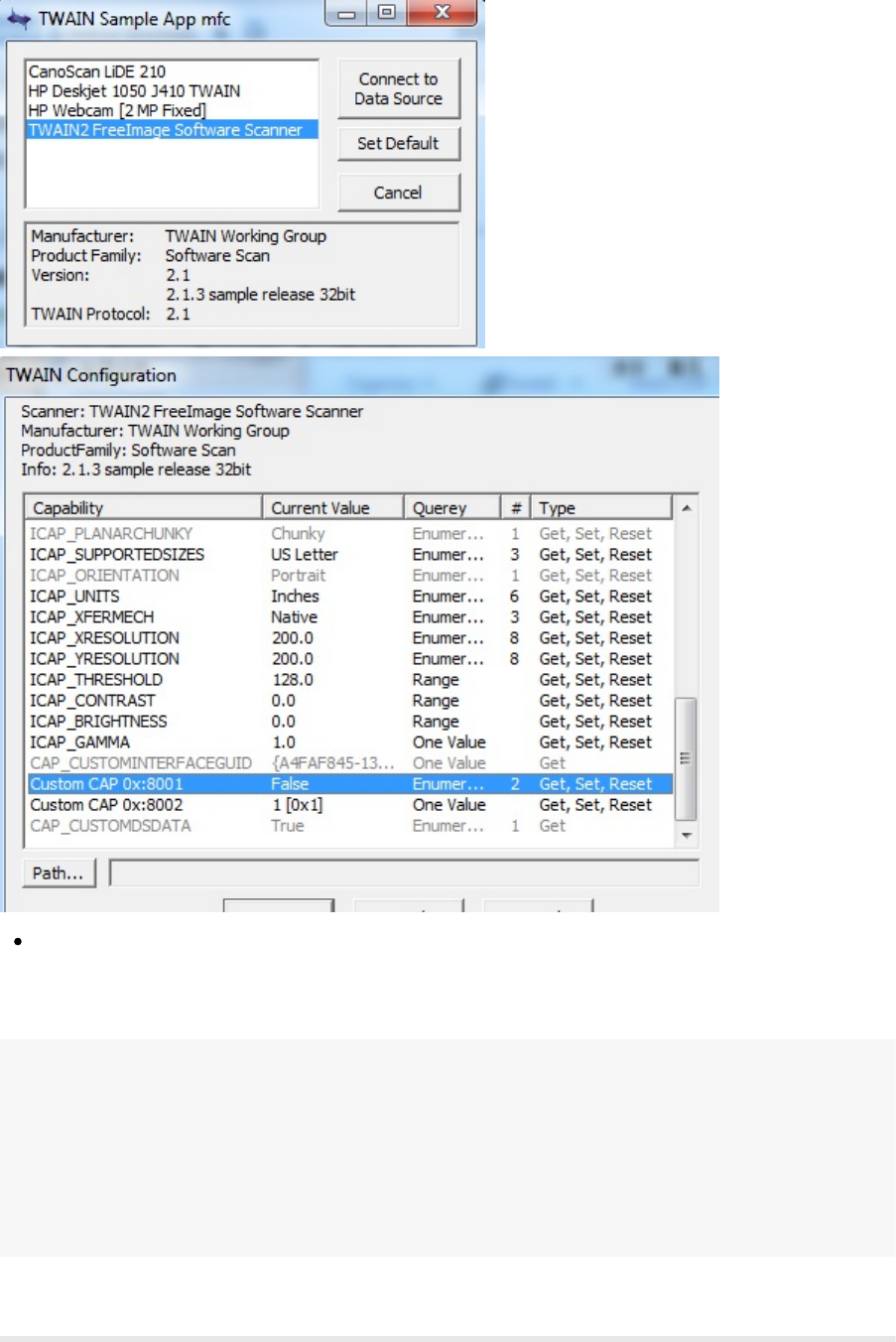The image size is (896, 1342).
Task: Click the US Letter current value
Action: (305, 555)
